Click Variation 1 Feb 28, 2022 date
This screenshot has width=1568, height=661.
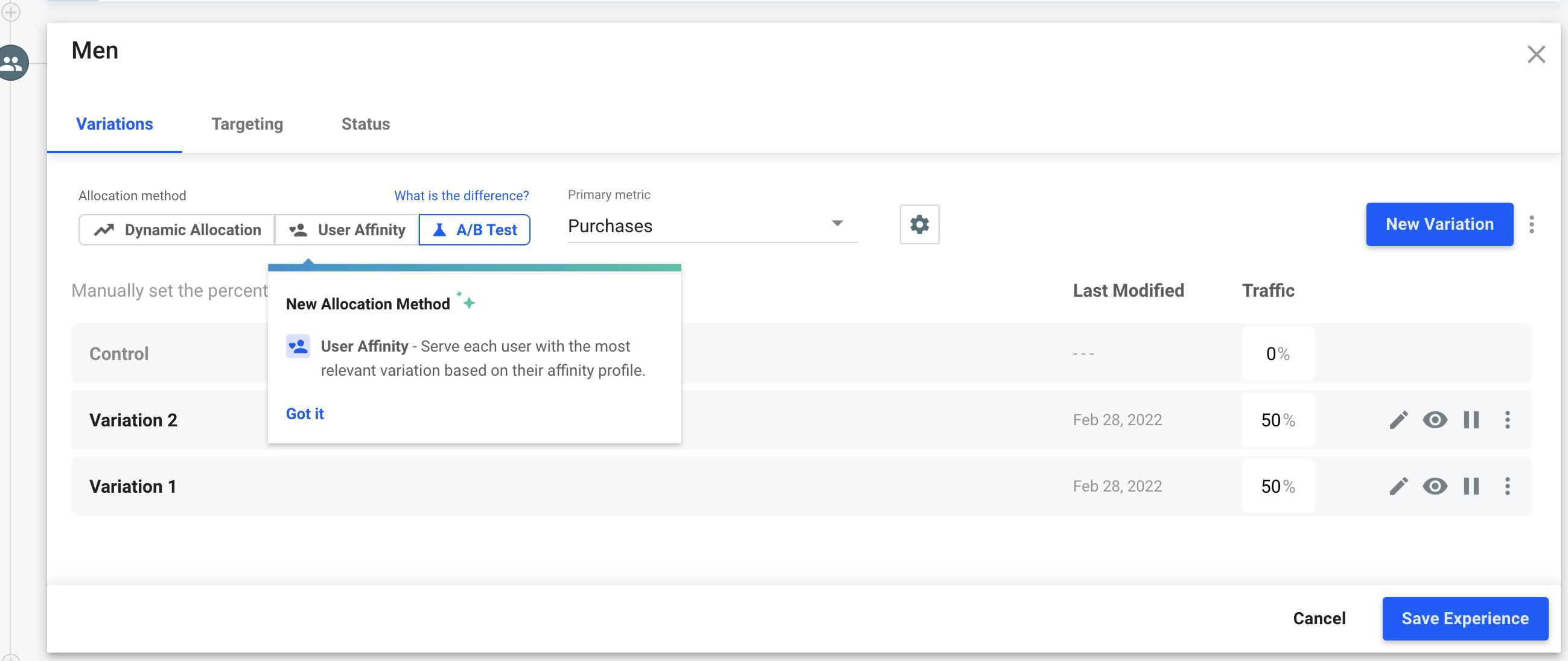(1117, 486)
